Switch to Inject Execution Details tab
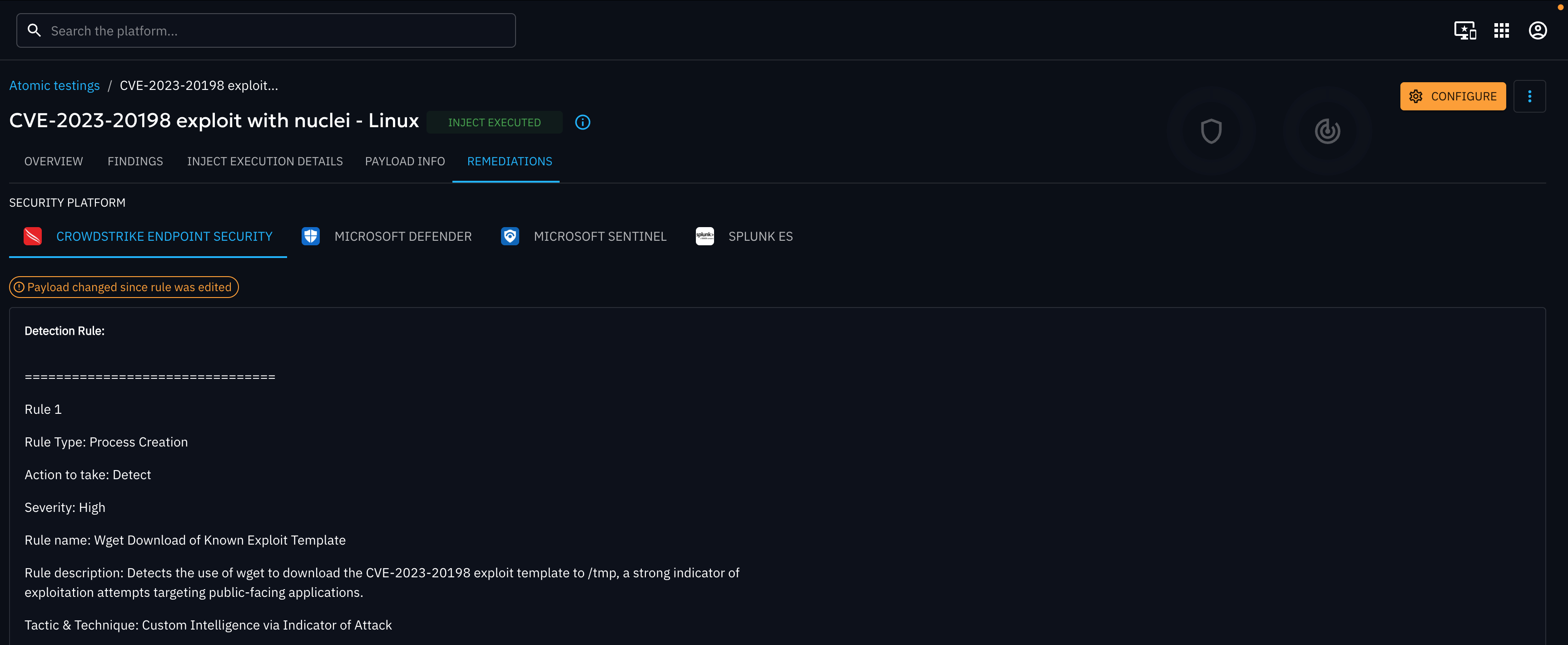 265,161
